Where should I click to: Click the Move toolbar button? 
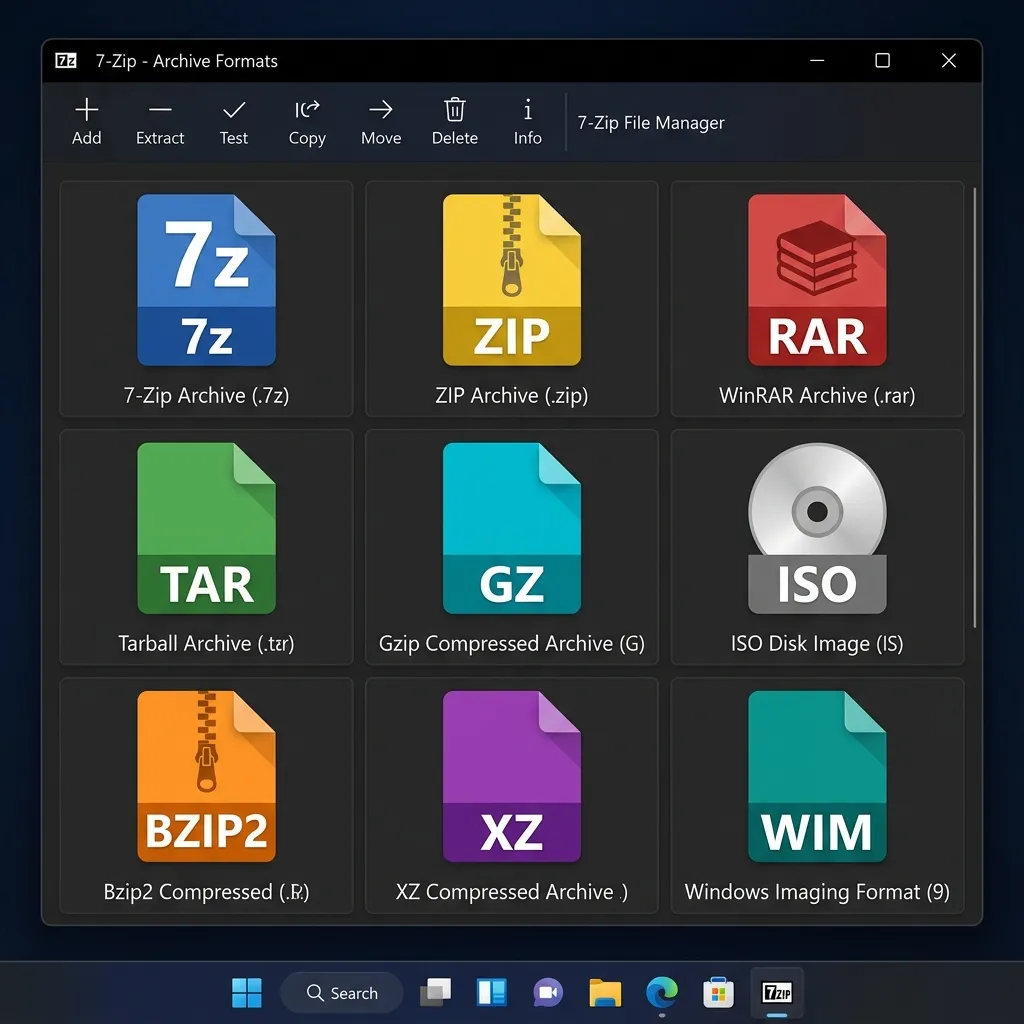pos(381,122)
